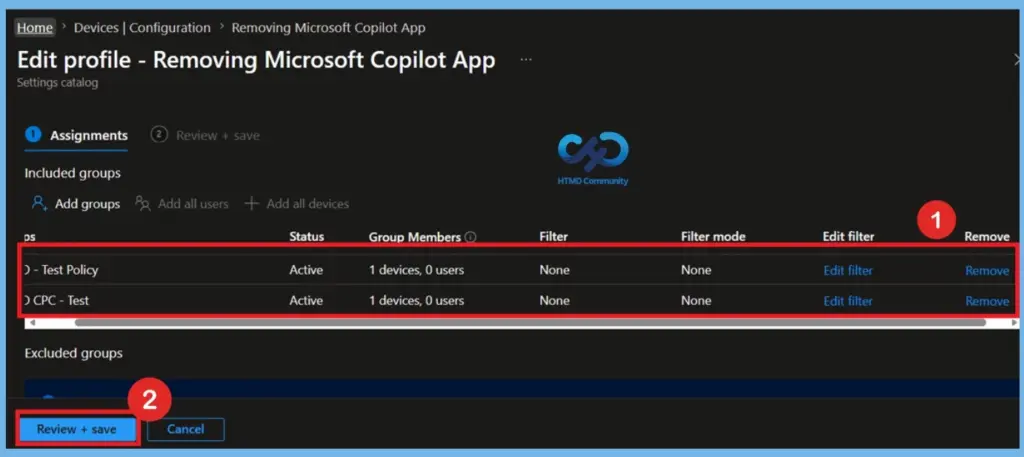This screenshot has width=1024, height=457.
Task: Click Add groups
Action: point(76,204)
